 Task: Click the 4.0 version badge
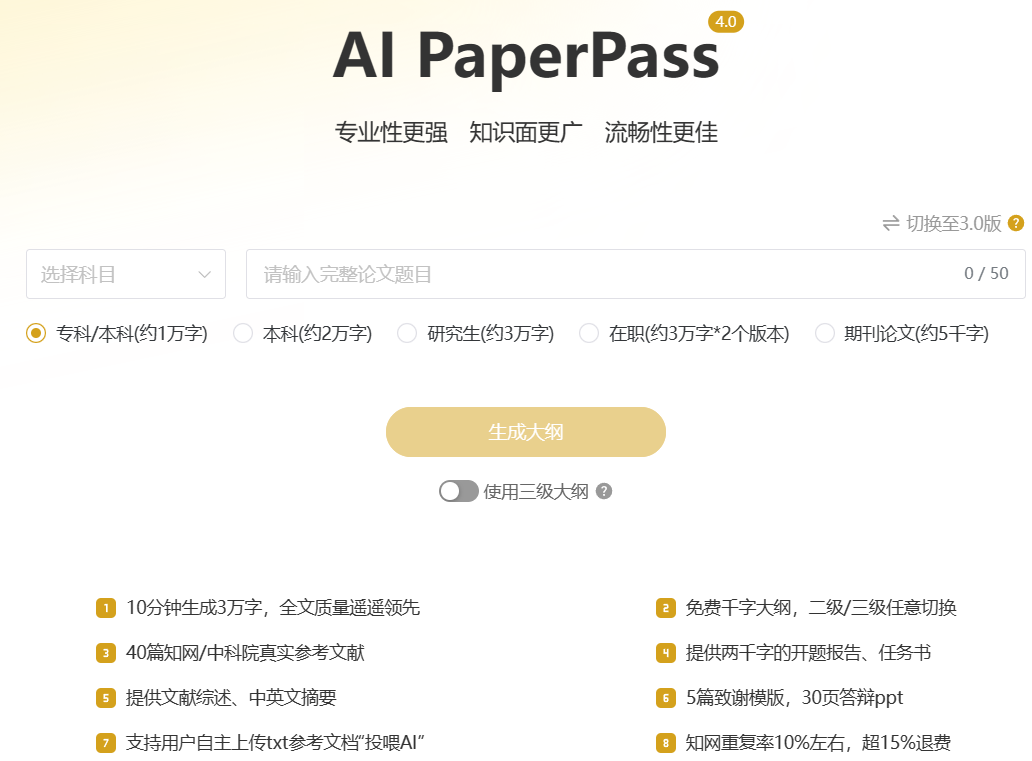pos(726,22)
